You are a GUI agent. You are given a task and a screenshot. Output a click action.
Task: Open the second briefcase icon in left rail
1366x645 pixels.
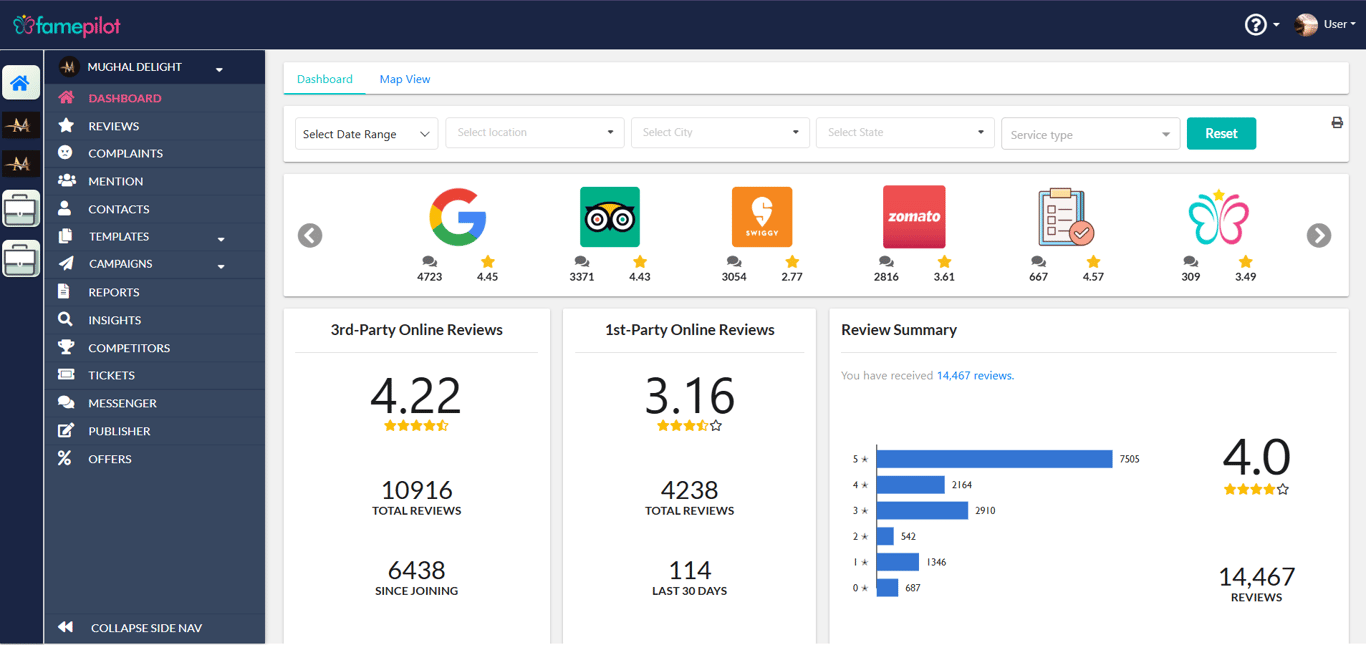point(21,259)
